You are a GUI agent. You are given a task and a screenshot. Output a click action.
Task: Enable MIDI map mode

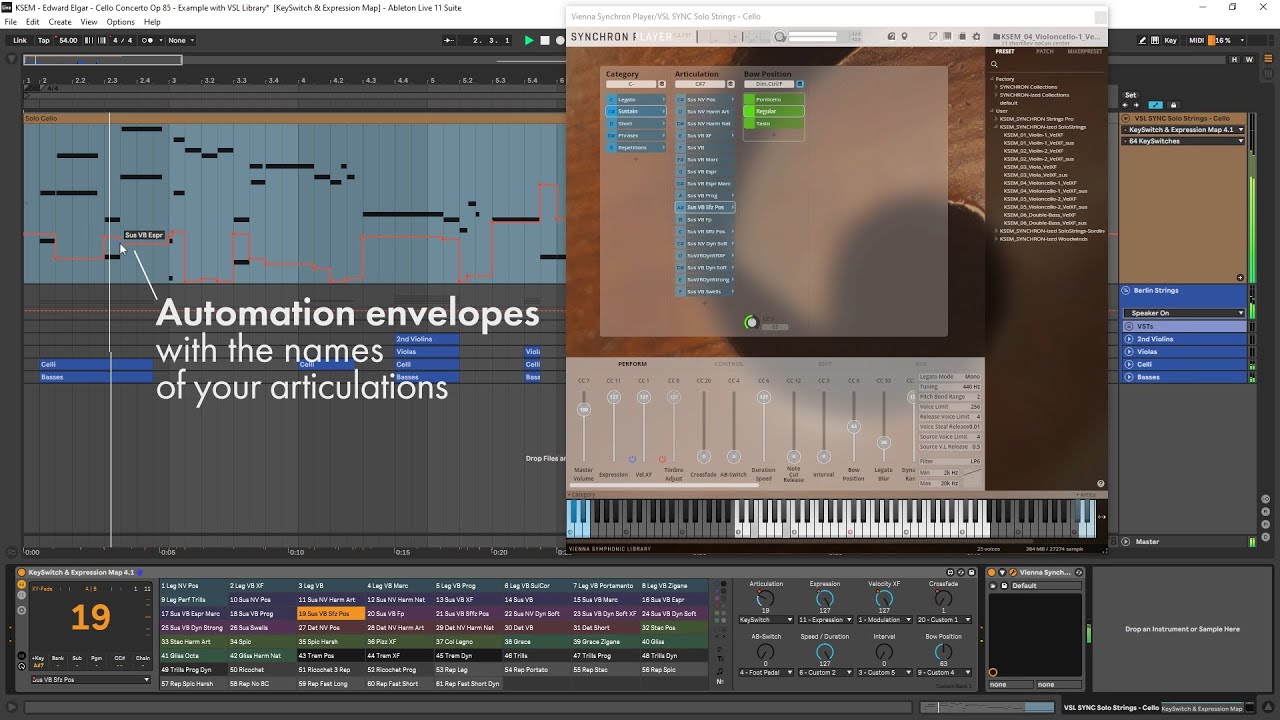point(1196,40)
